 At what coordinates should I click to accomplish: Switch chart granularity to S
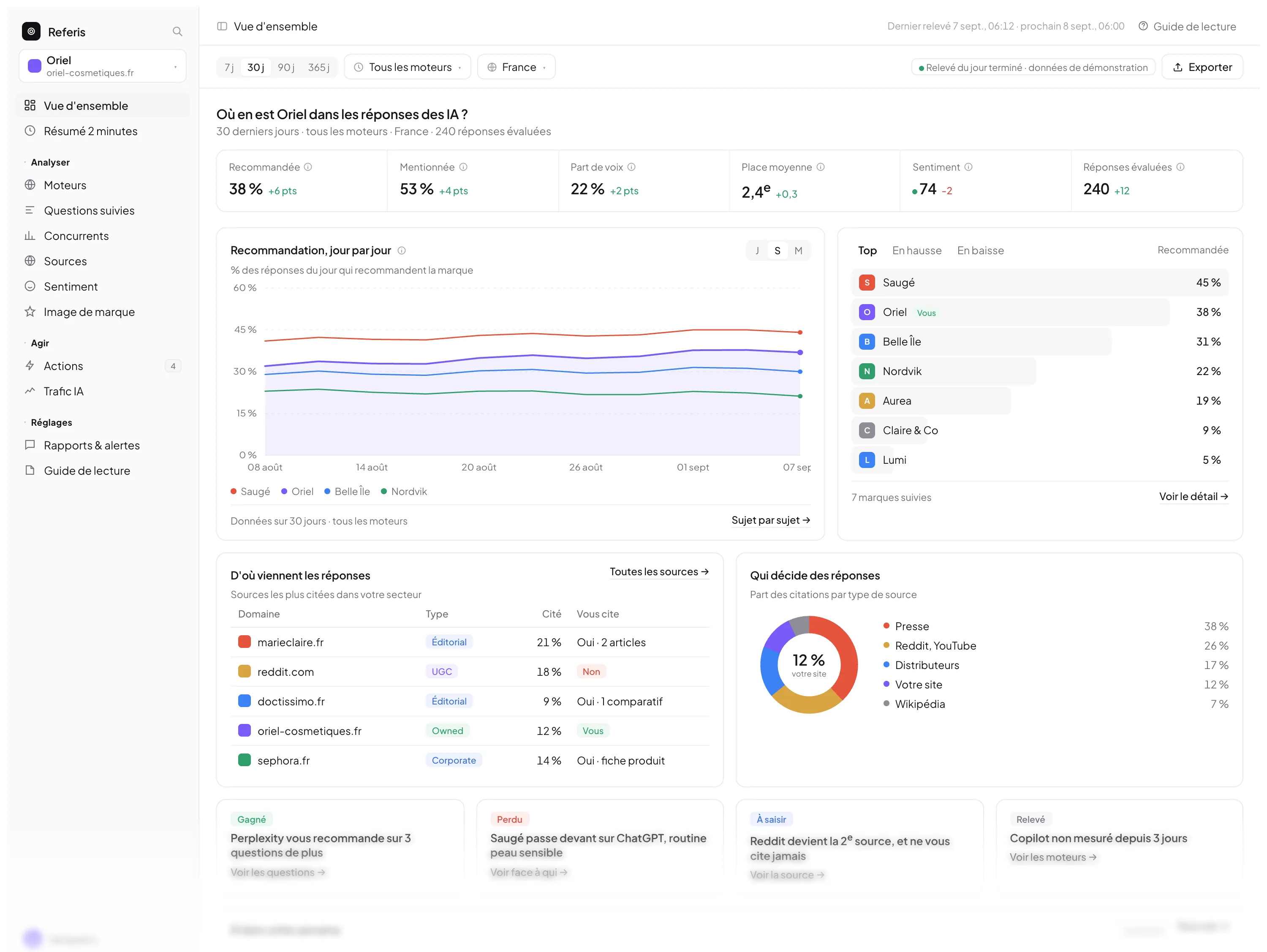777,250
